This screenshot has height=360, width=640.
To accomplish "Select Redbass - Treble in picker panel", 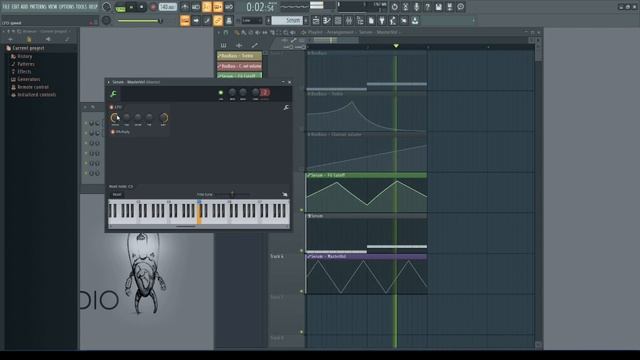I will click(239, 56).
